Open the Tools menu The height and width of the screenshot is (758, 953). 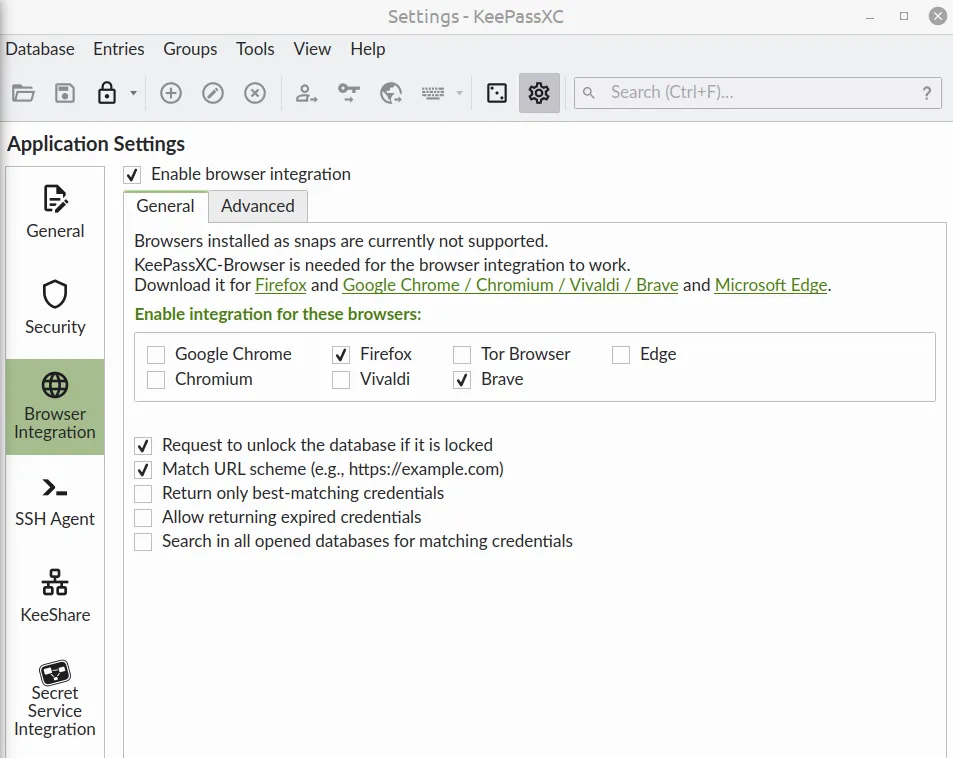tap(254, 49)
